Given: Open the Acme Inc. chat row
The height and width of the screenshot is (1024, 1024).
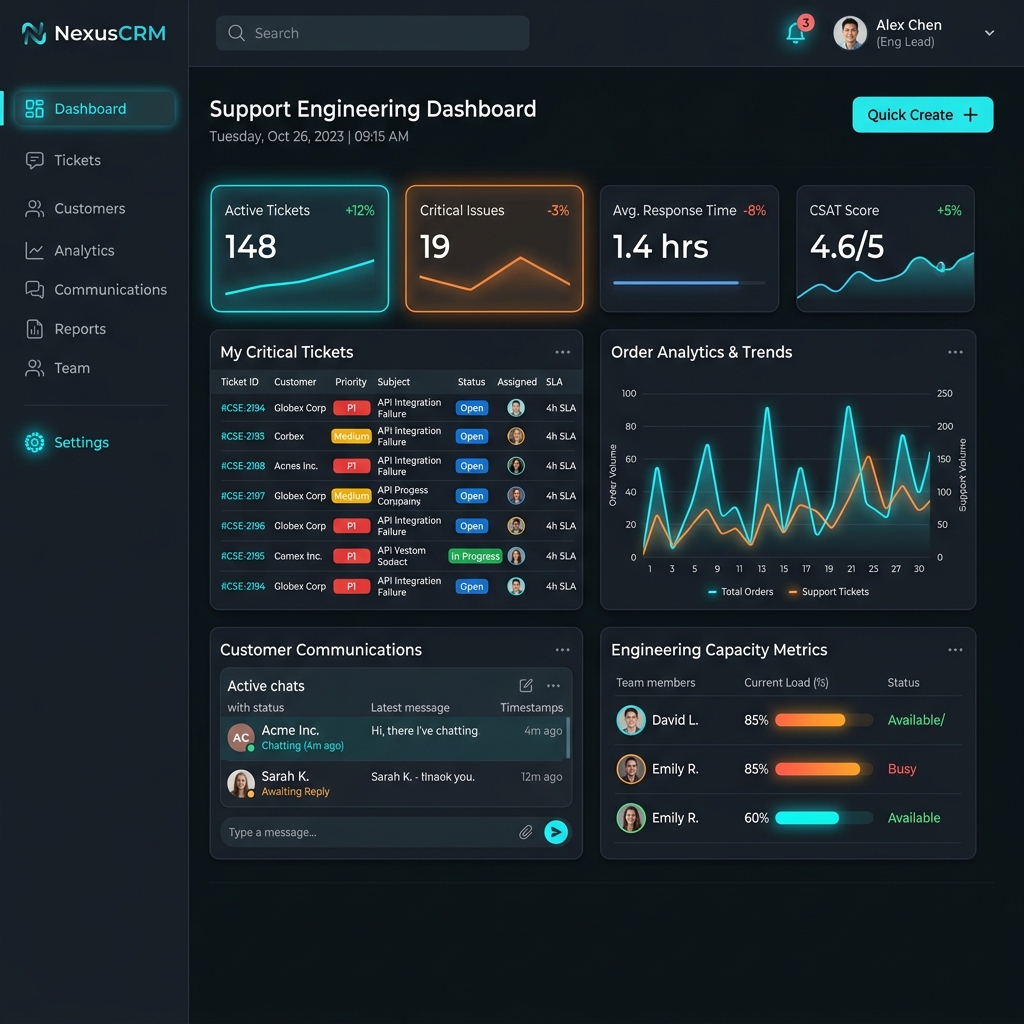Looking at the screenshot, I should coord(394,738).
